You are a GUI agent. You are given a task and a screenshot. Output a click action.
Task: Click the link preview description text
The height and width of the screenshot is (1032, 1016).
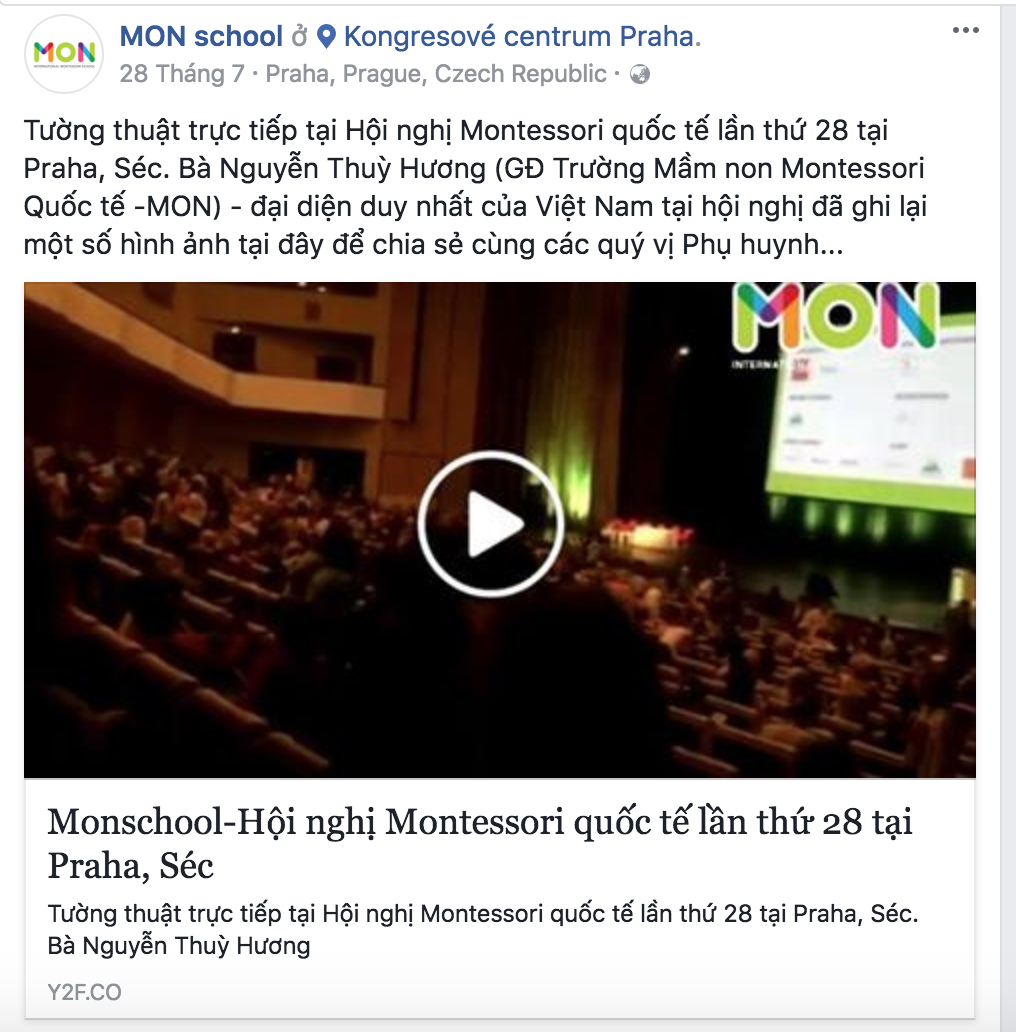click(x=482, y=929)
